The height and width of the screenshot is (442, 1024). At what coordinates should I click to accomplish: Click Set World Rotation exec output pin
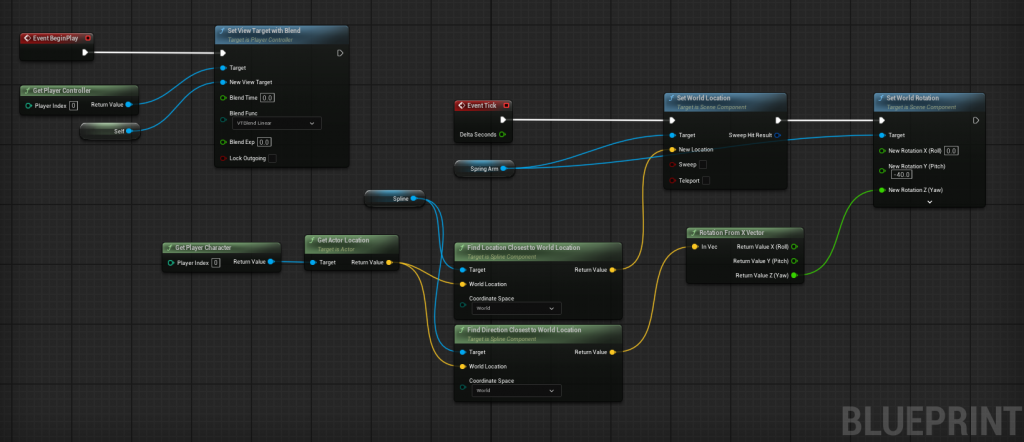[975, 121]
